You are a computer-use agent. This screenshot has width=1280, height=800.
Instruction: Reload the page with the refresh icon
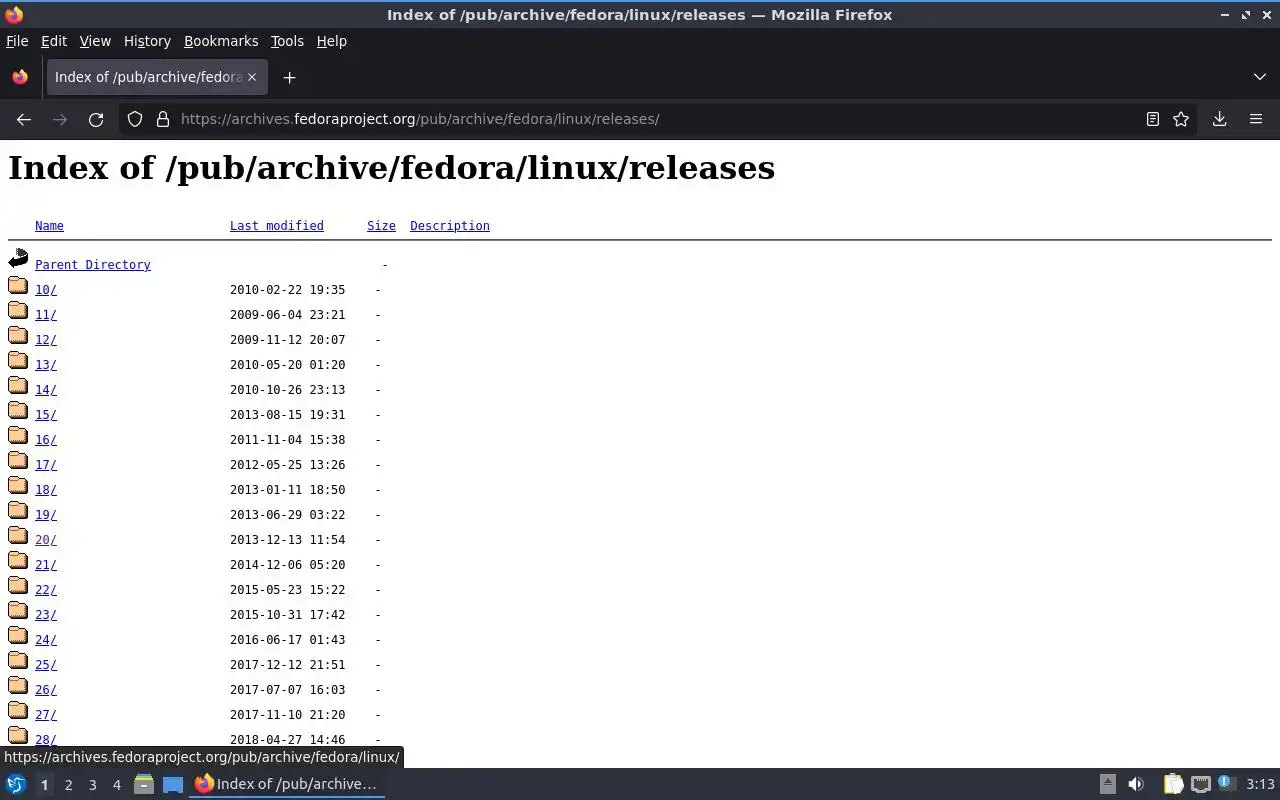tap(96, 119)
